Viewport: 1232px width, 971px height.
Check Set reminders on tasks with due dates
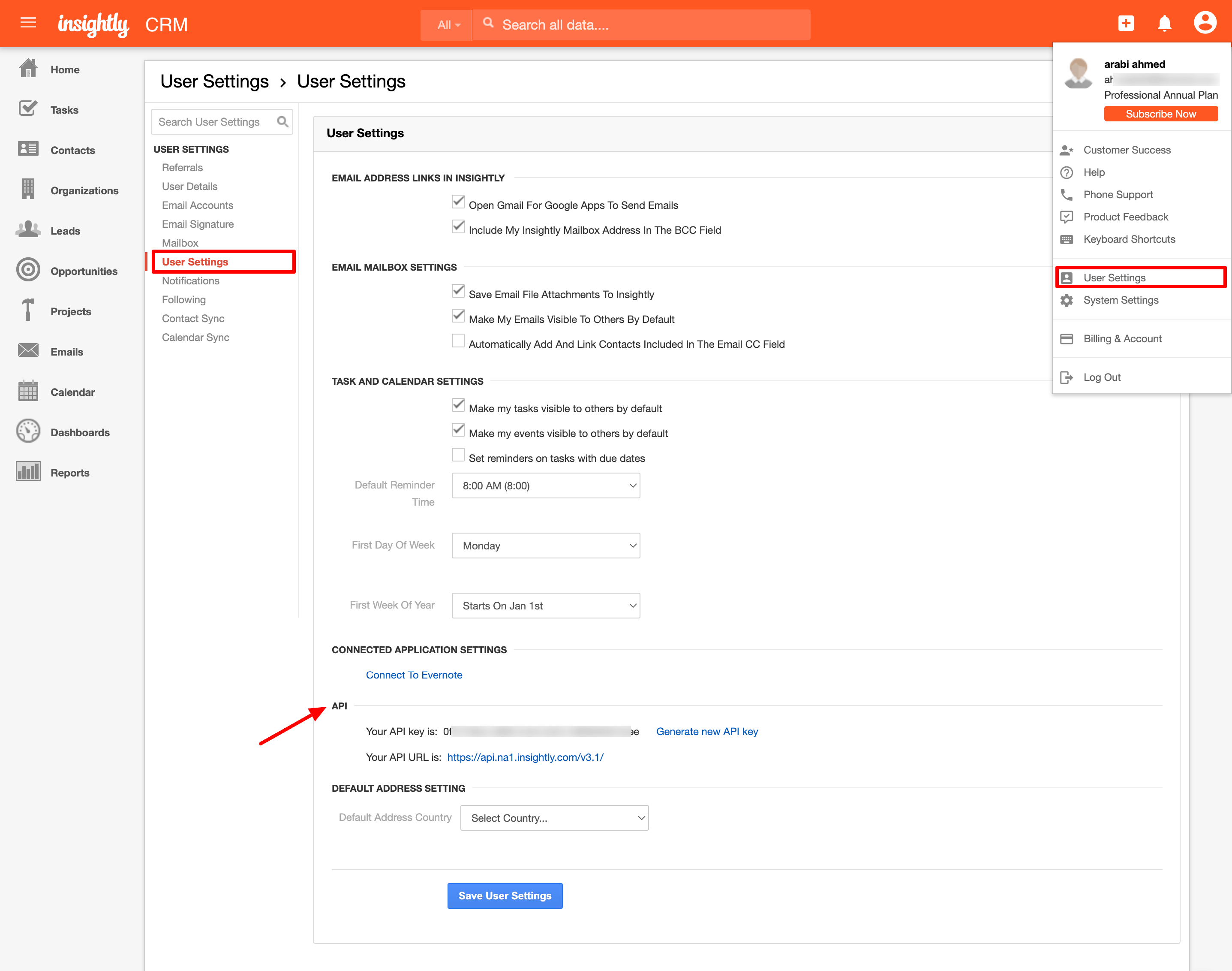pos(458,455)
